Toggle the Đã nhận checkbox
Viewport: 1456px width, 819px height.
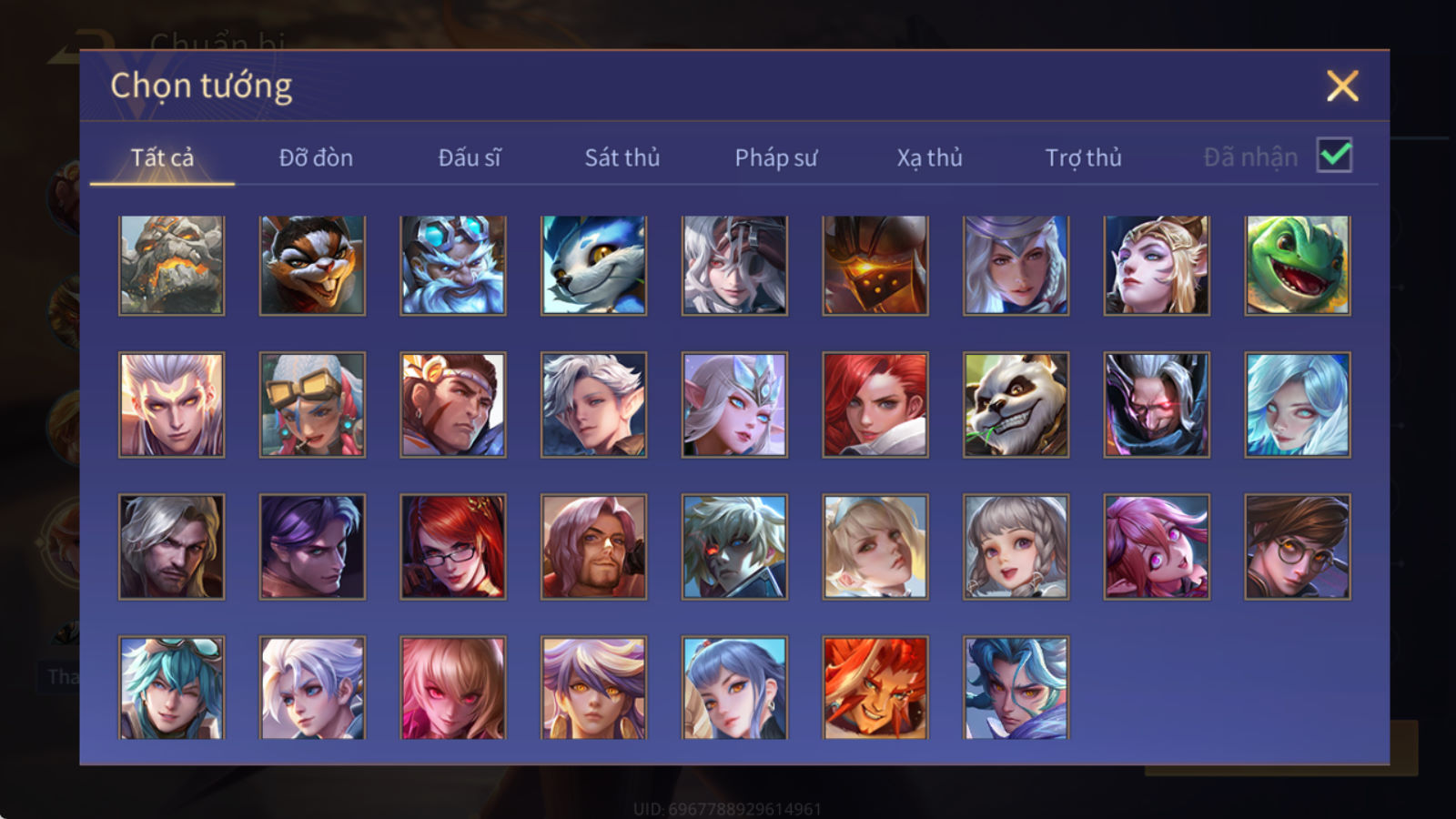click(x=1334, y=156)
